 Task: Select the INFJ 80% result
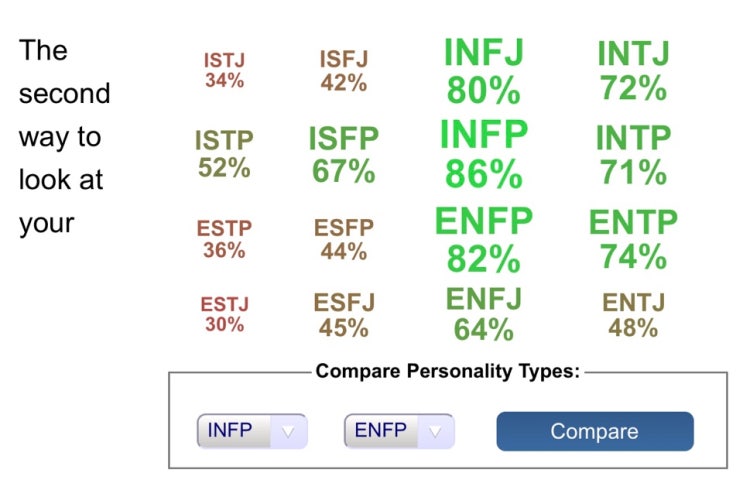pyautogui.click(x=483, y=71)
